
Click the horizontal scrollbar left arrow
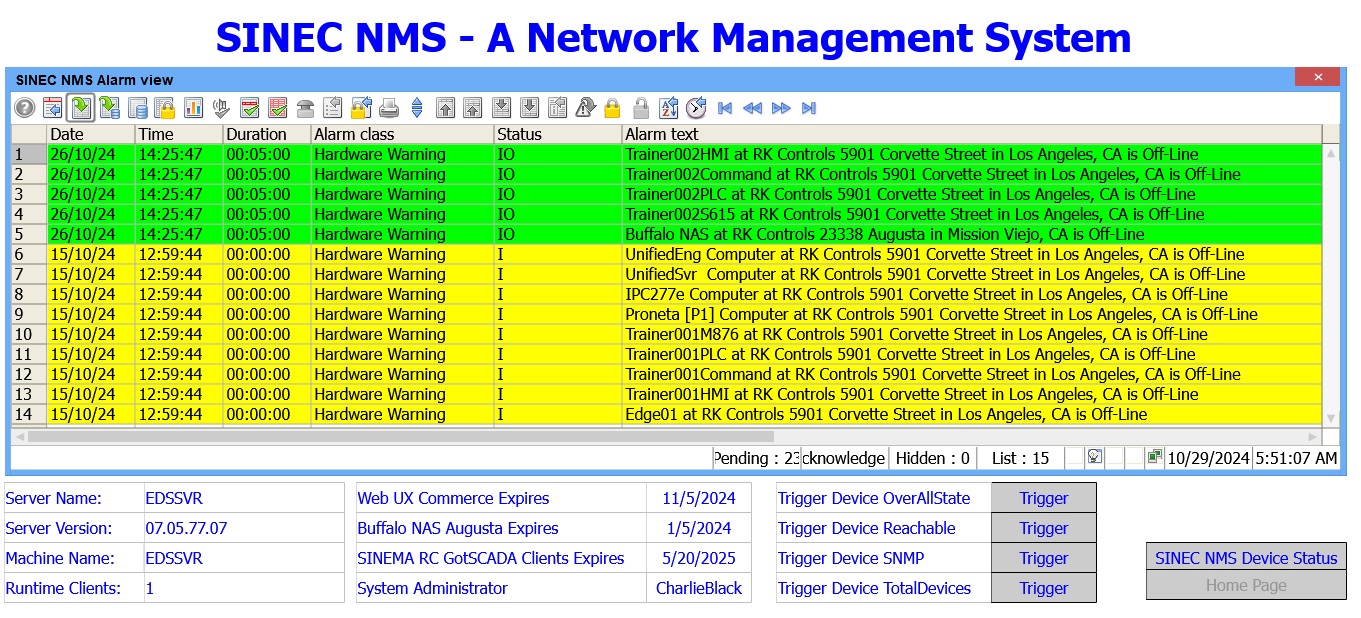click(19, 436)
